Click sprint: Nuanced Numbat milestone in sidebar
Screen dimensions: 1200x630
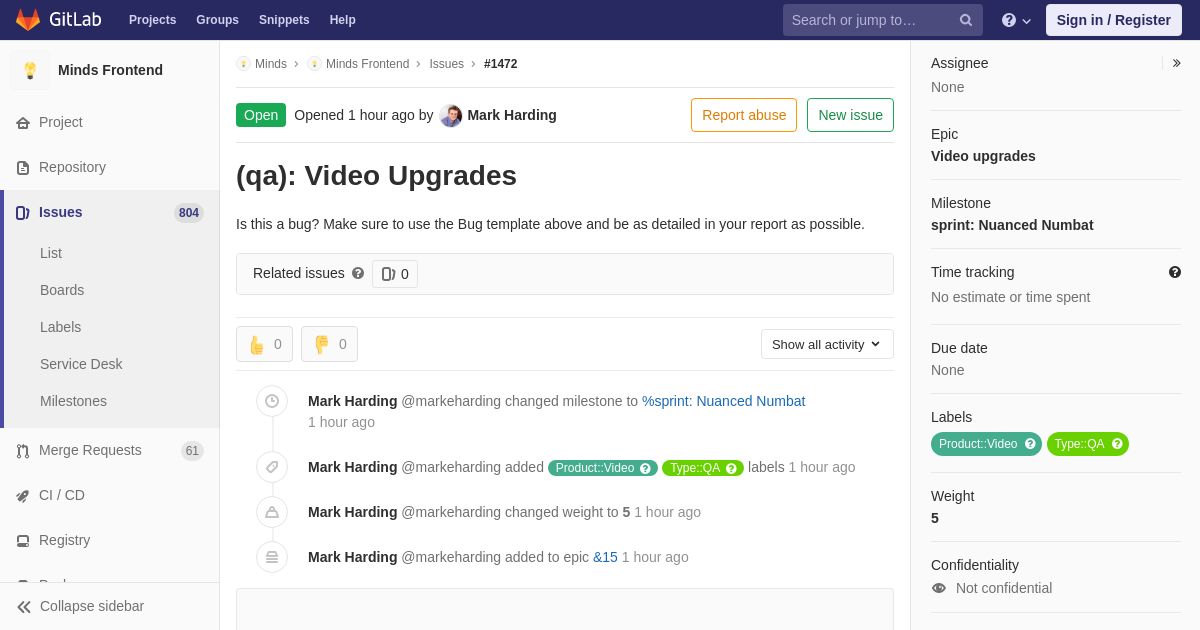pos(1012,225)
